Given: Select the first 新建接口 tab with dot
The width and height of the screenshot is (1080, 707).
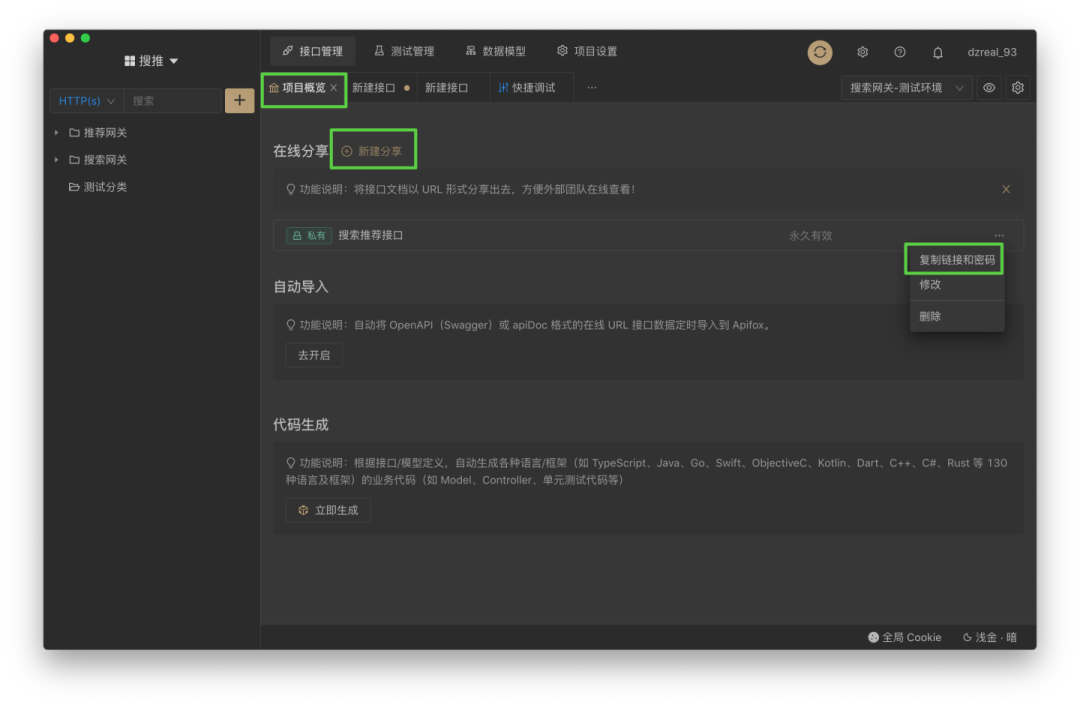Looking at the screenshot, I should click(x=380, y=88).
